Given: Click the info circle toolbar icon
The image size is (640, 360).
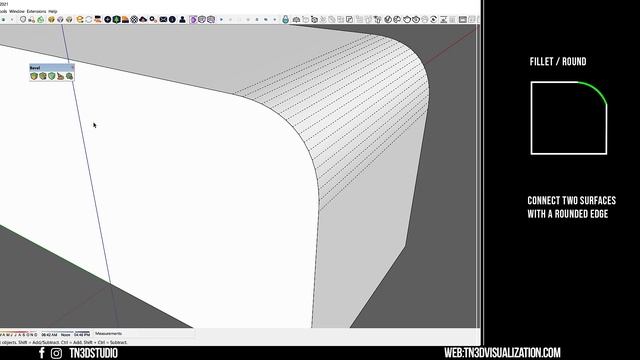Looking at the screenshot, I should pyautogui.click(x=172, y=19).
